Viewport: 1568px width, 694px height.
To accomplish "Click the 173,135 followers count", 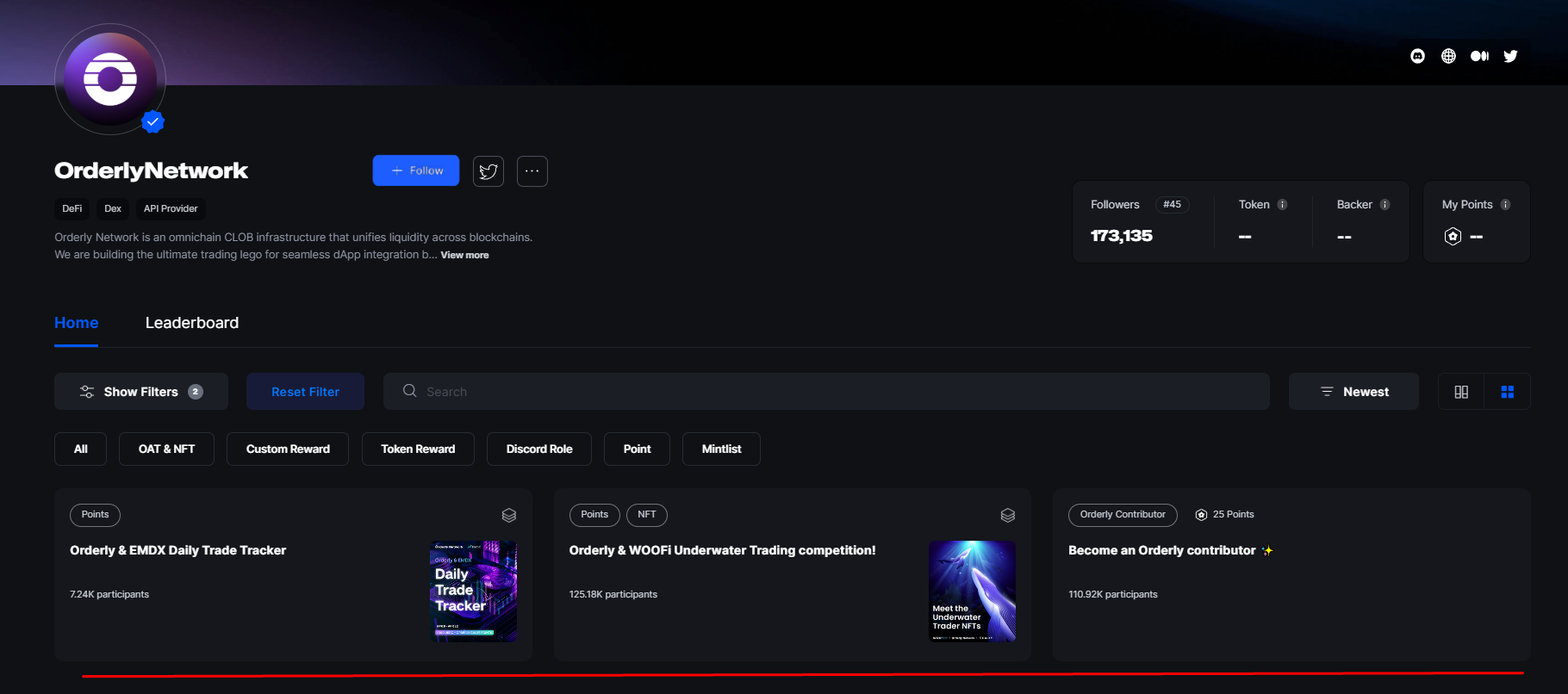I will click(1121, 236).
